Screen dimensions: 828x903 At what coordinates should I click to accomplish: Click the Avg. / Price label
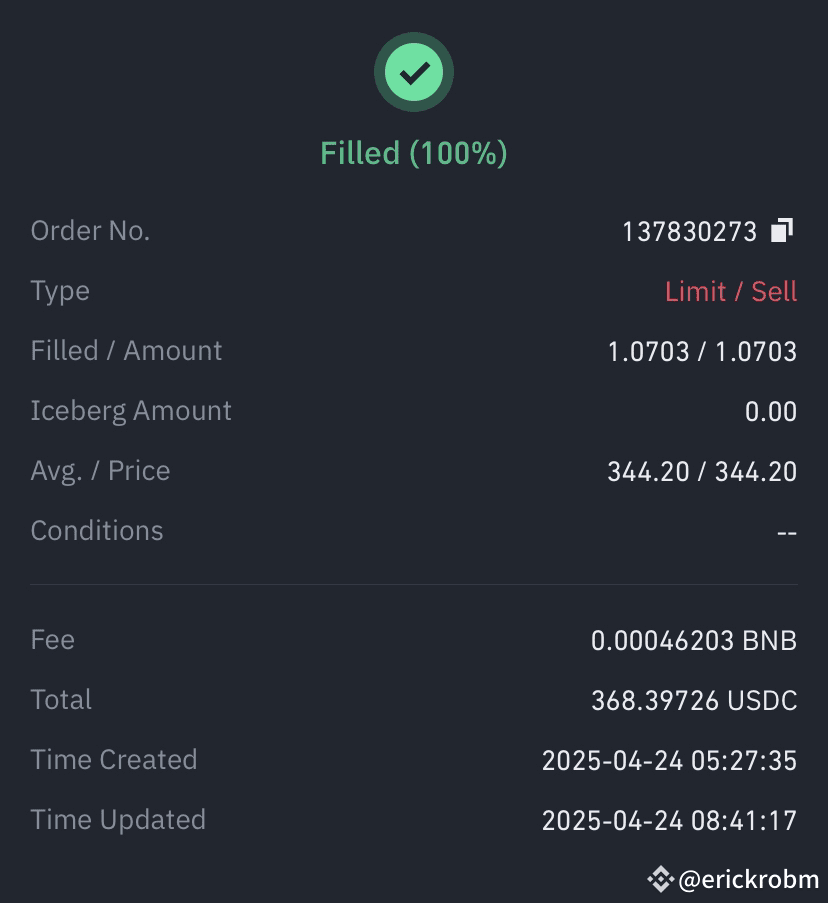click(100, 471)
